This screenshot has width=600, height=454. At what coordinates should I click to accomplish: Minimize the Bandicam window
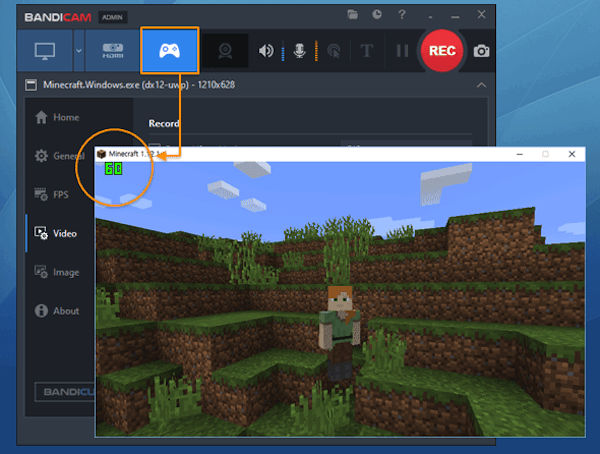(x=455, y=16)
